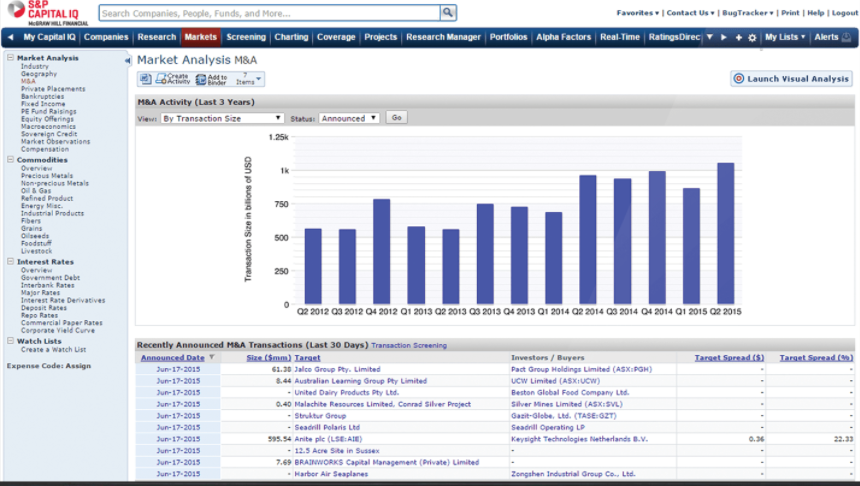Open the Transaction Screening link
This screenshot has width=860, height=486.
[x=409, y=345]
